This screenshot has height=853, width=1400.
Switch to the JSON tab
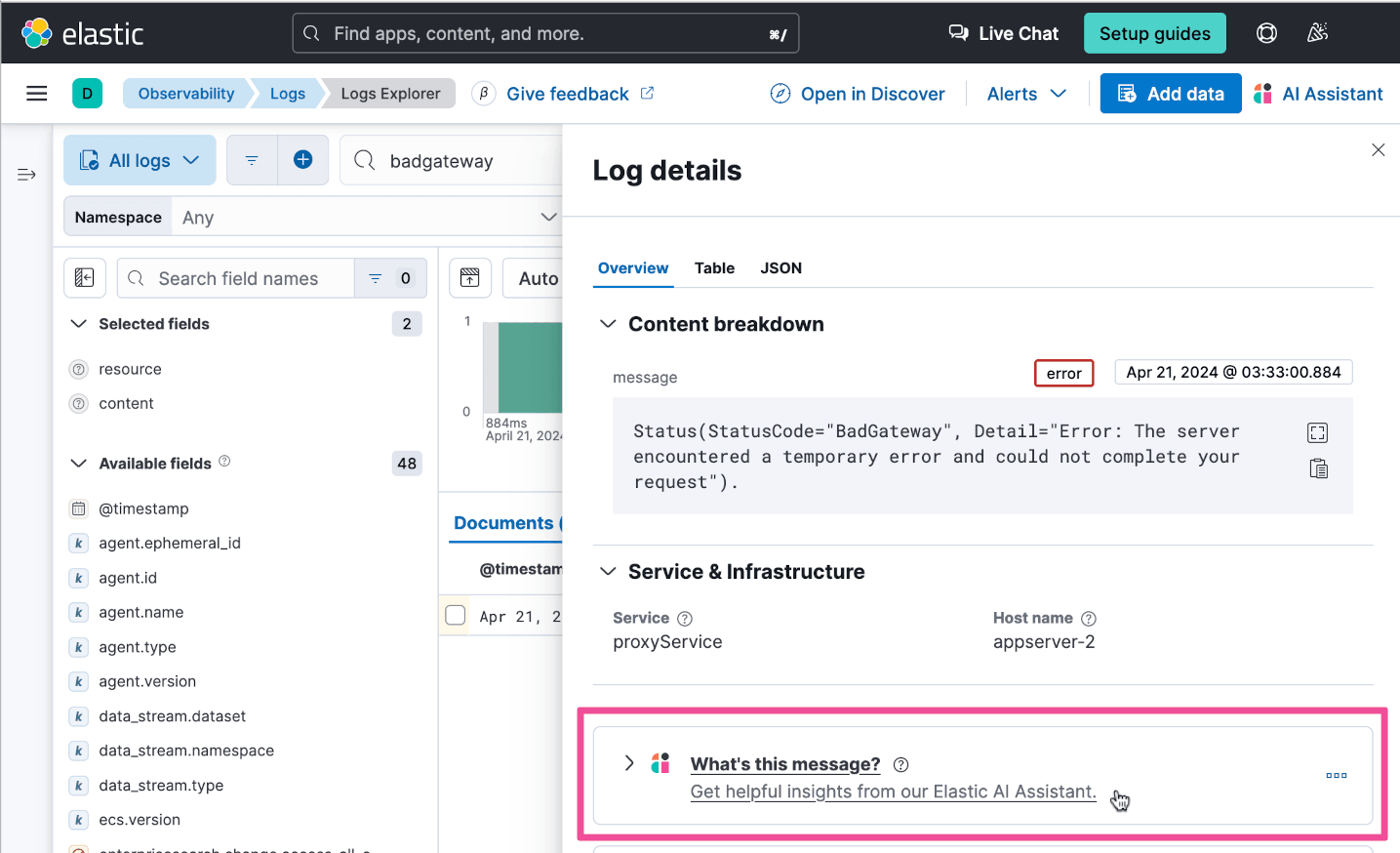coord(780,268)
